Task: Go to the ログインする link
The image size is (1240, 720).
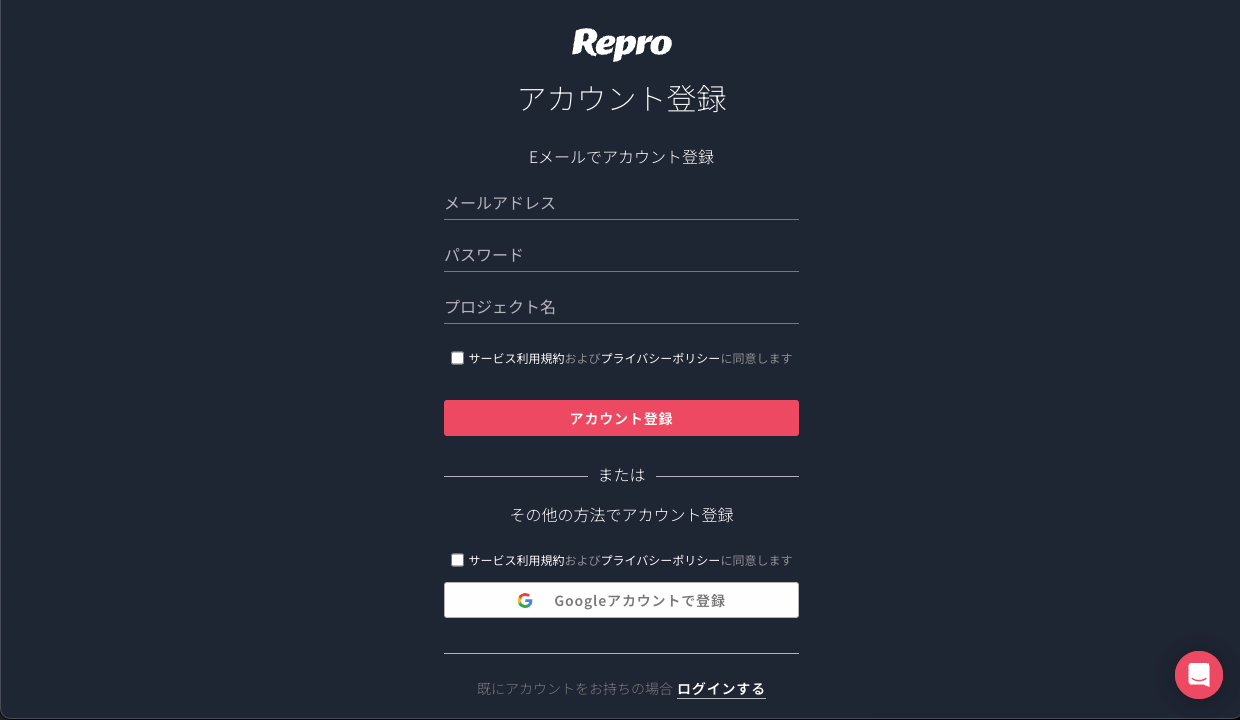Action: click(x=721, y=688)
